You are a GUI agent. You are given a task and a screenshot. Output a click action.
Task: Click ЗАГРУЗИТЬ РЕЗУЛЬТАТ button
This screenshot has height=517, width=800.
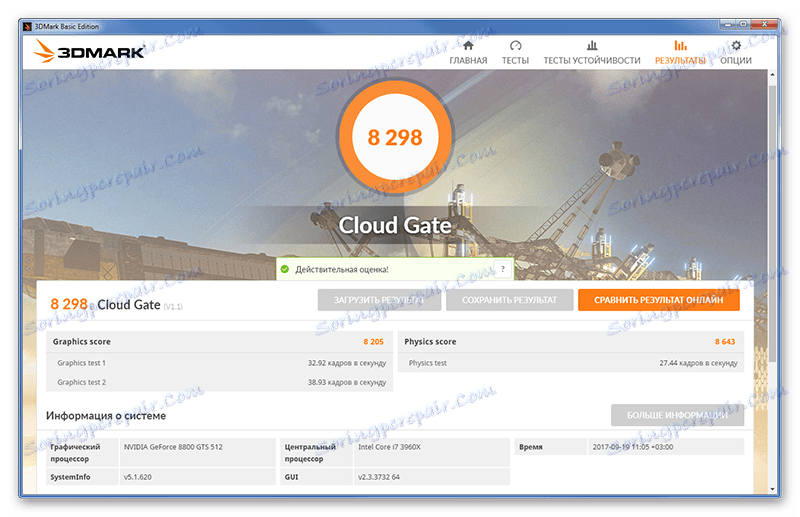coord(379,300)
